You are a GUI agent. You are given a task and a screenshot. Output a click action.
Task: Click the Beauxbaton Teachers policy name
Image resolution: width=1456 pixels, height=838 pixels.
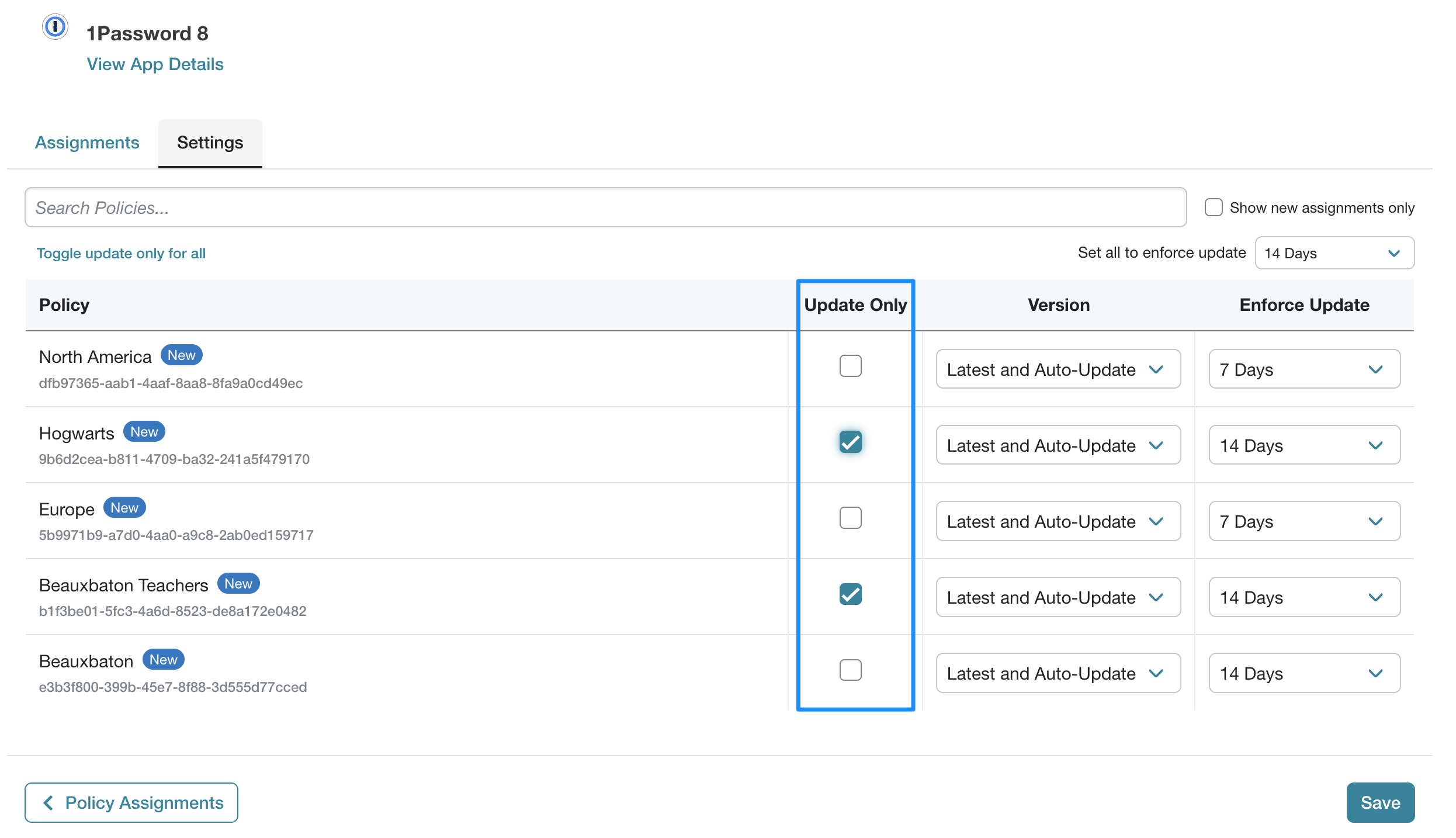123,586
